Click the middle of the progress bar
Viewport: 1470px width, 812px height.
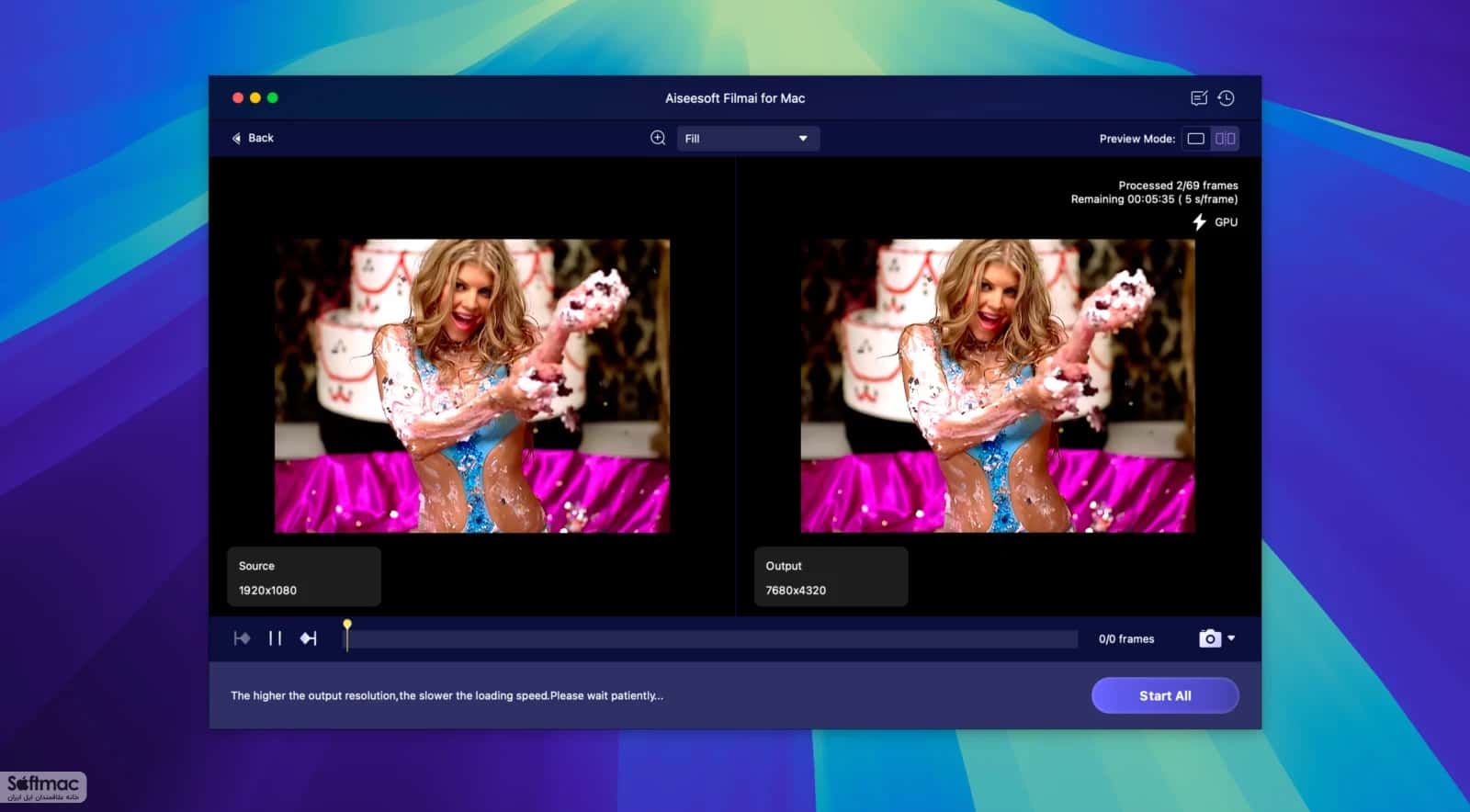tap(712, 638)
